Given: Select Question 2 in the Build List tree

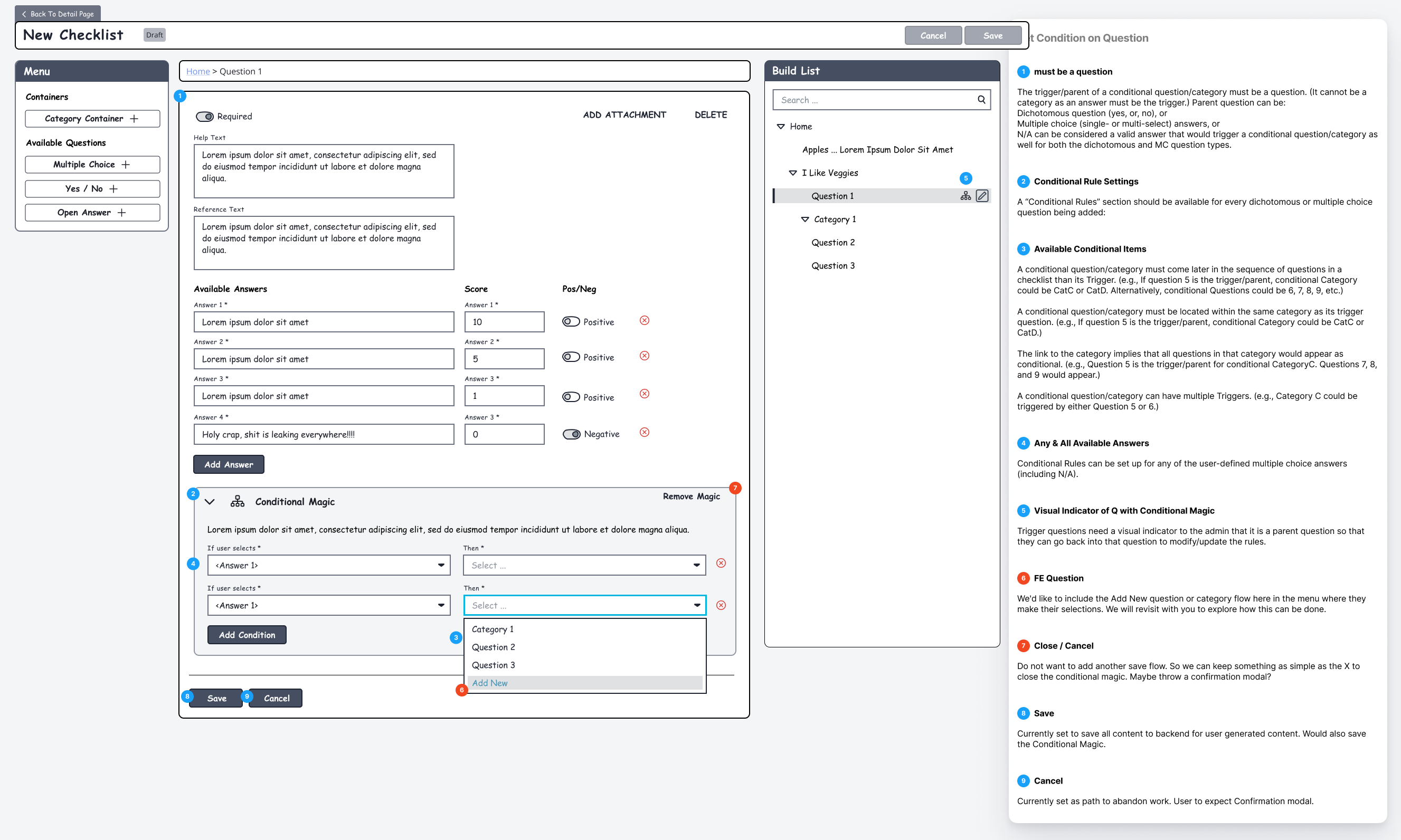Looking at the screenshot, I should tap(832, 242).
